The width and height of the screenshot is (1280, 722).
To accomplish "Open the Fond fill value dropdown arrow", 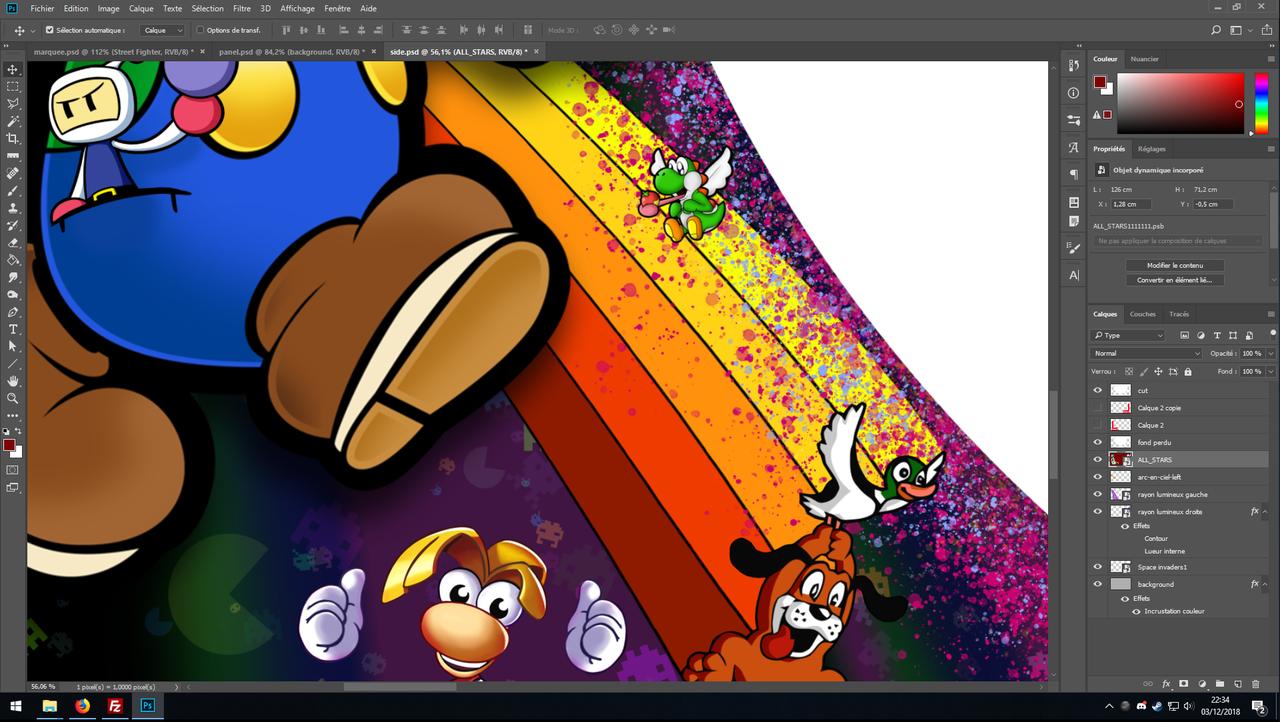I will (x=1271, y=371).
